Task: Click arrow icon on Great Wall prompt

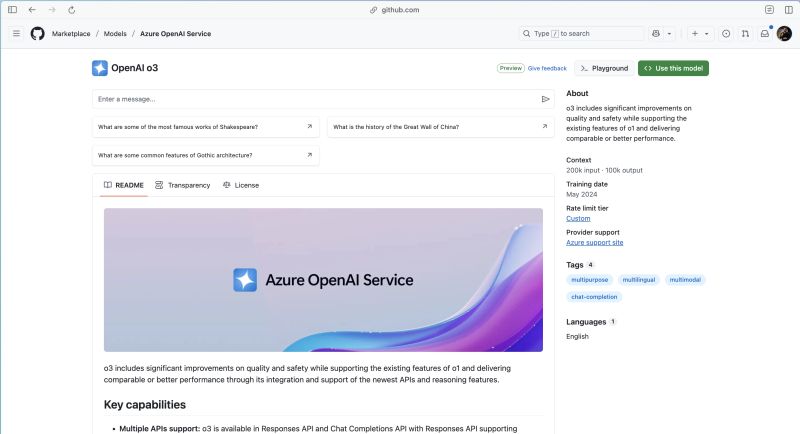Action: pos(544,126)
